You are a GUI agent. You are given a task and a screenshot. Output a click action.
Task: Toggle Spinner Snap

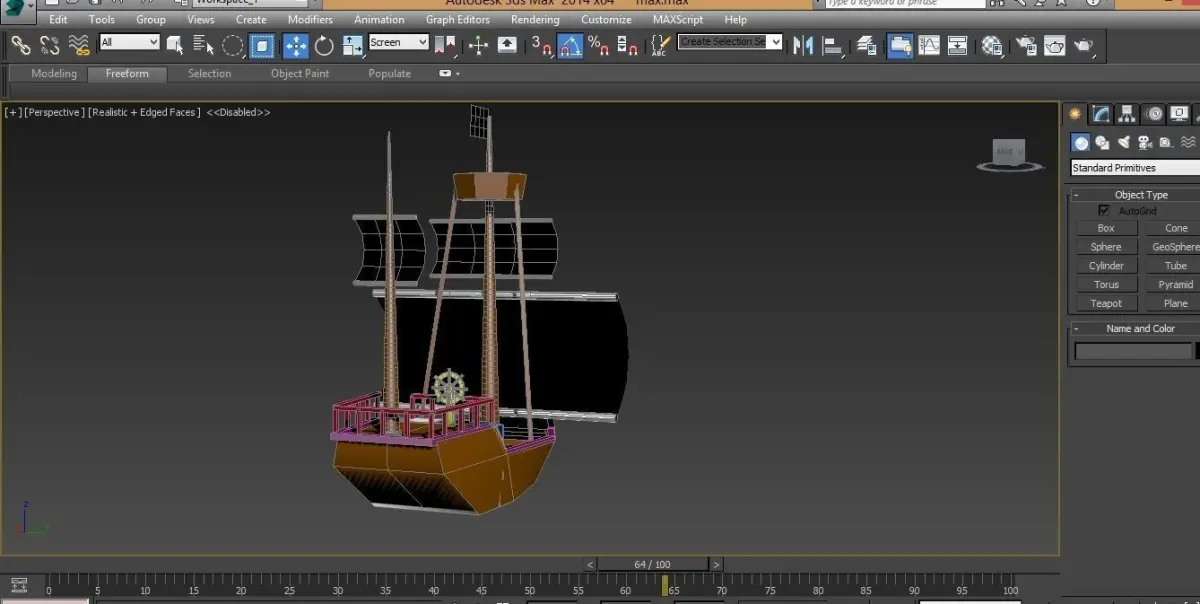click(628, 45)
